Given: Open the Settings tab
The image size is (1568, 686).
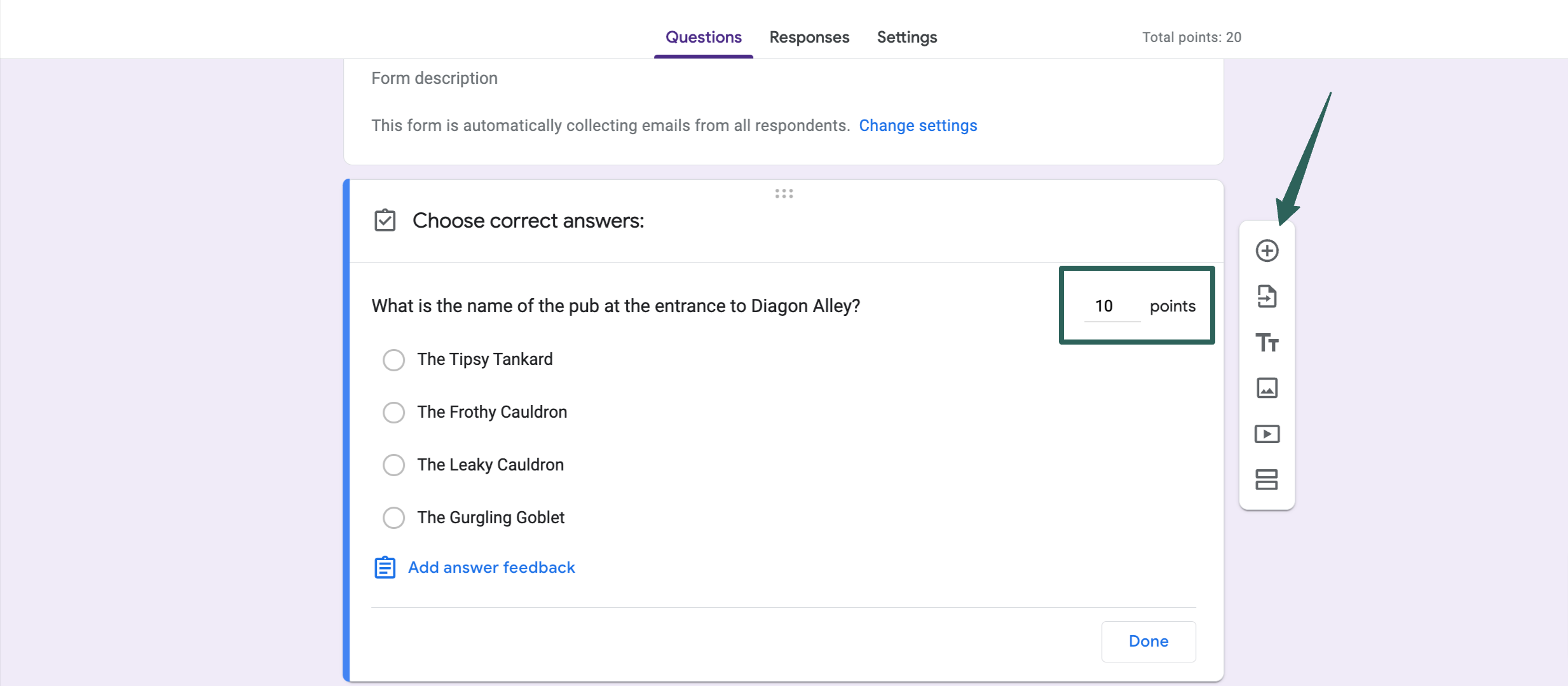Looking at the screenshot, I should (x=907, y=37).
